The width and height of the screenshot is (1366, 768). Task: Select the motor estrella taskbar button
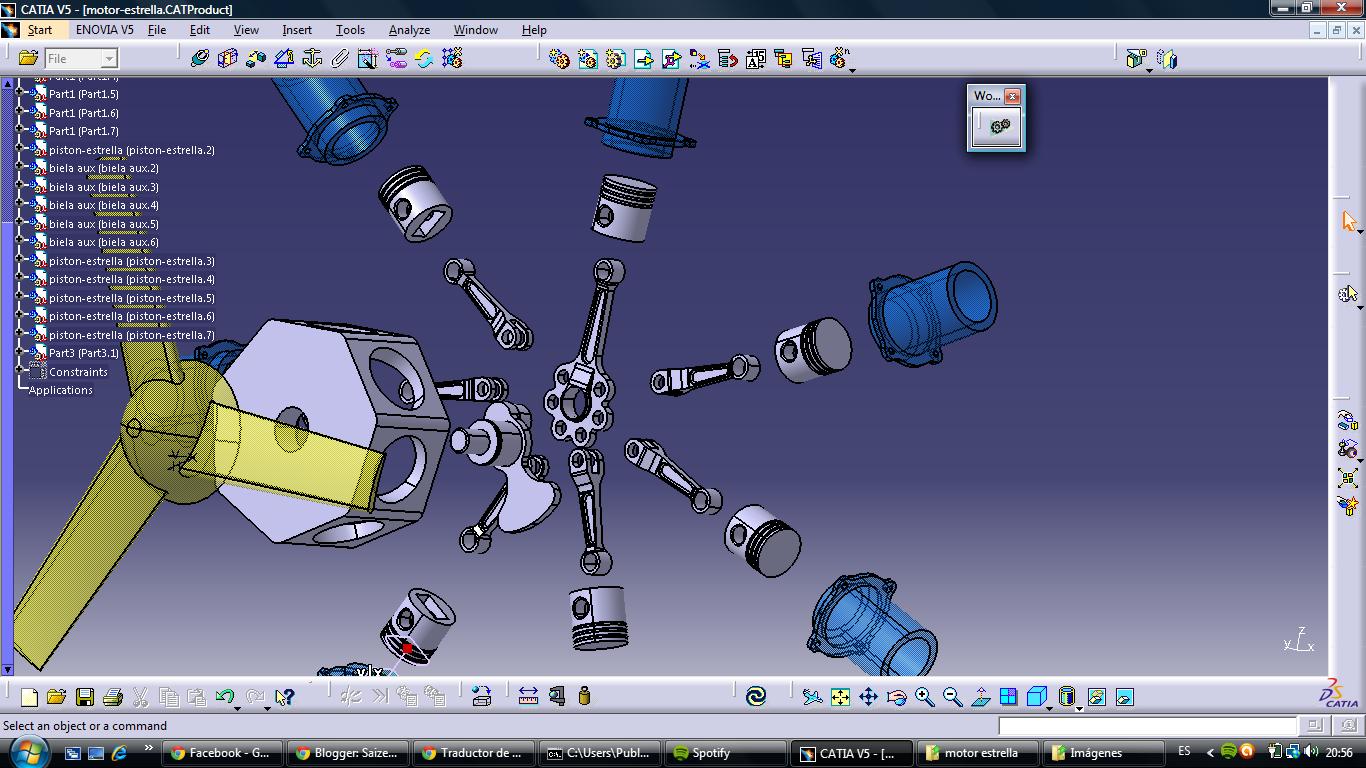[x=975, y=752]
